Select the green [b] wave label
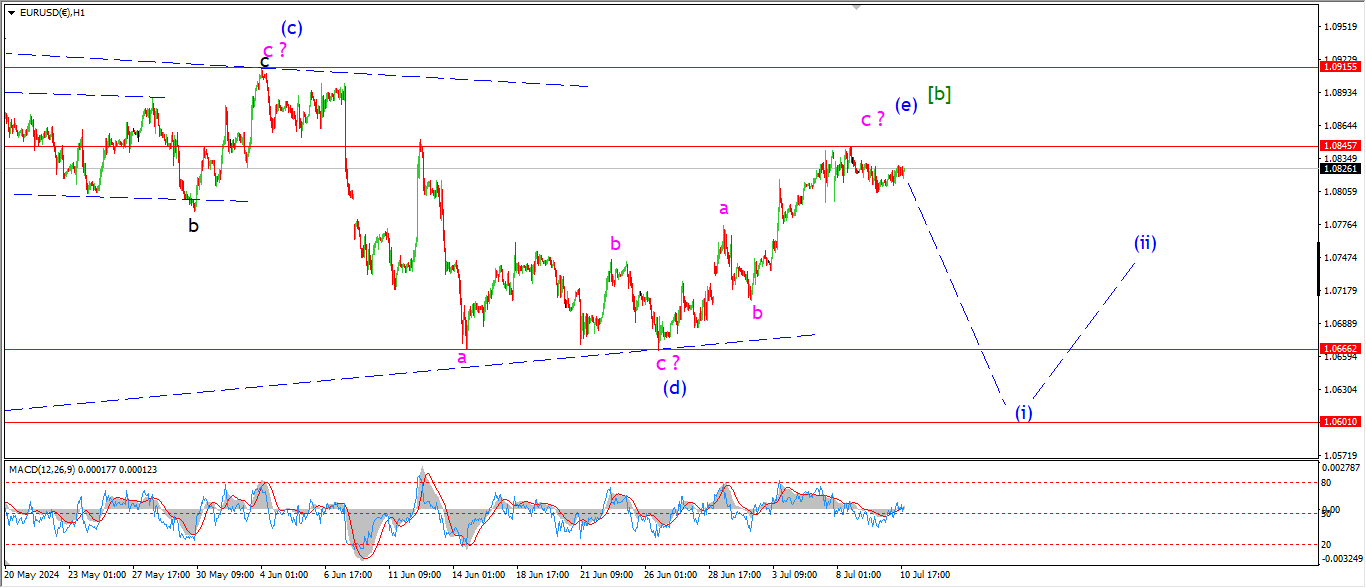Viewport: 1366px width, 588px height. pyautogui.click(x=939, y=94)
